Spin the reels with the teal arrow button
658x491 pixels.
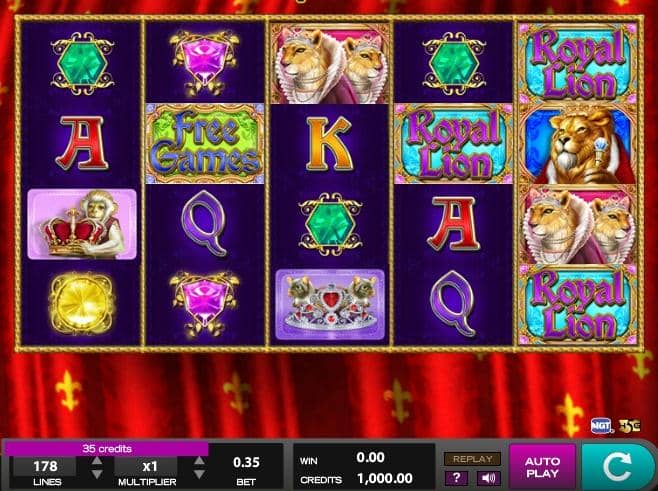[x=618, y=466]
